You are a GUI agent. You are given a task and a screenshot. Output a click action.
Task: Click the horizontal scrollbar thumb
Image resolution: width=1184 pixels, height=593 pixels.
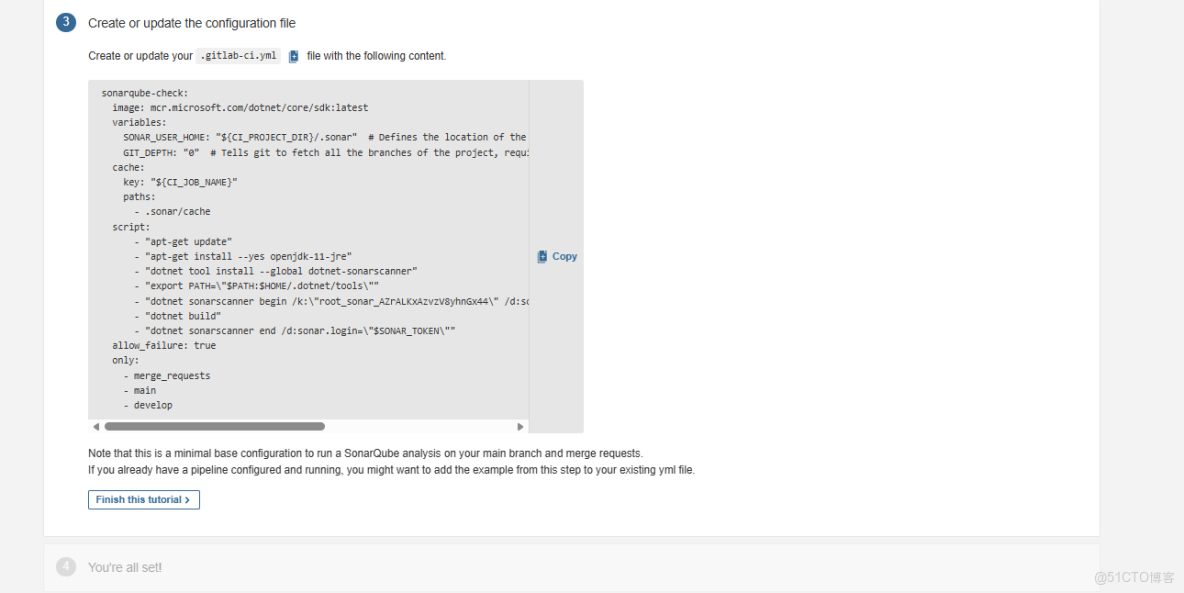(215, 425)
